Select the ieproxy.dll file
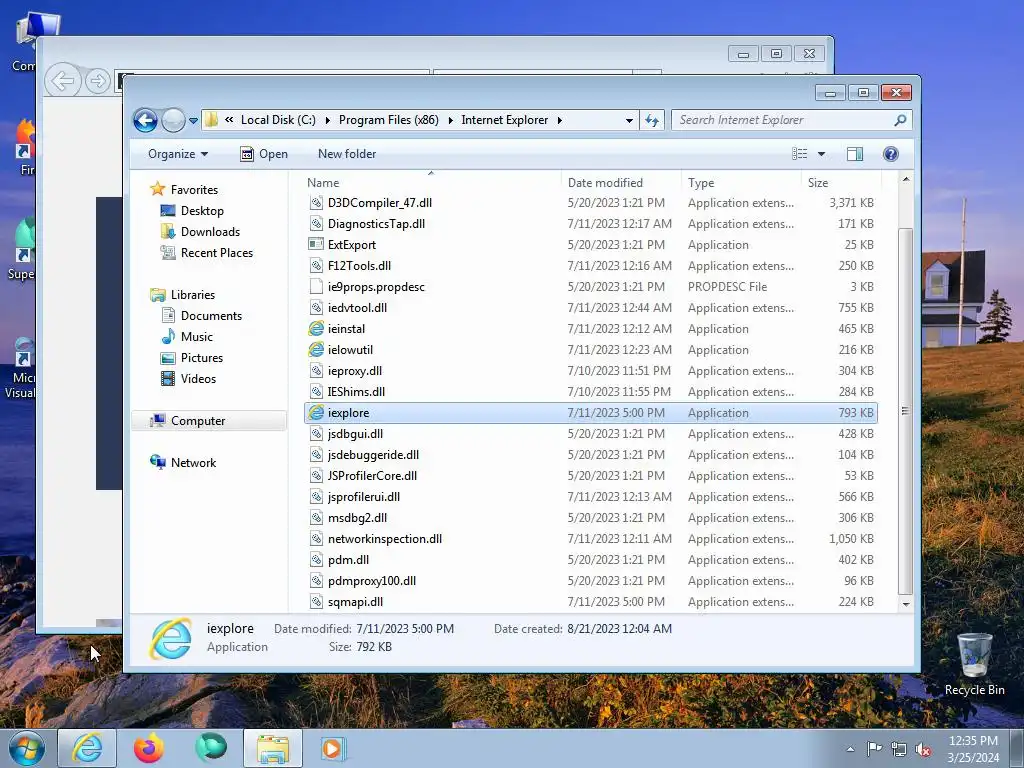 click(x=355, y=371)
